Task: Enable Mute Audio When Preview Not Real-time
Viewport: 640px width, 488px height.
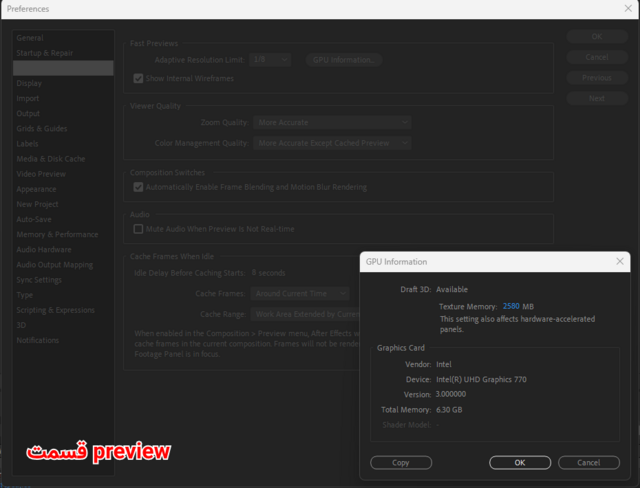Action: point(138,229)
